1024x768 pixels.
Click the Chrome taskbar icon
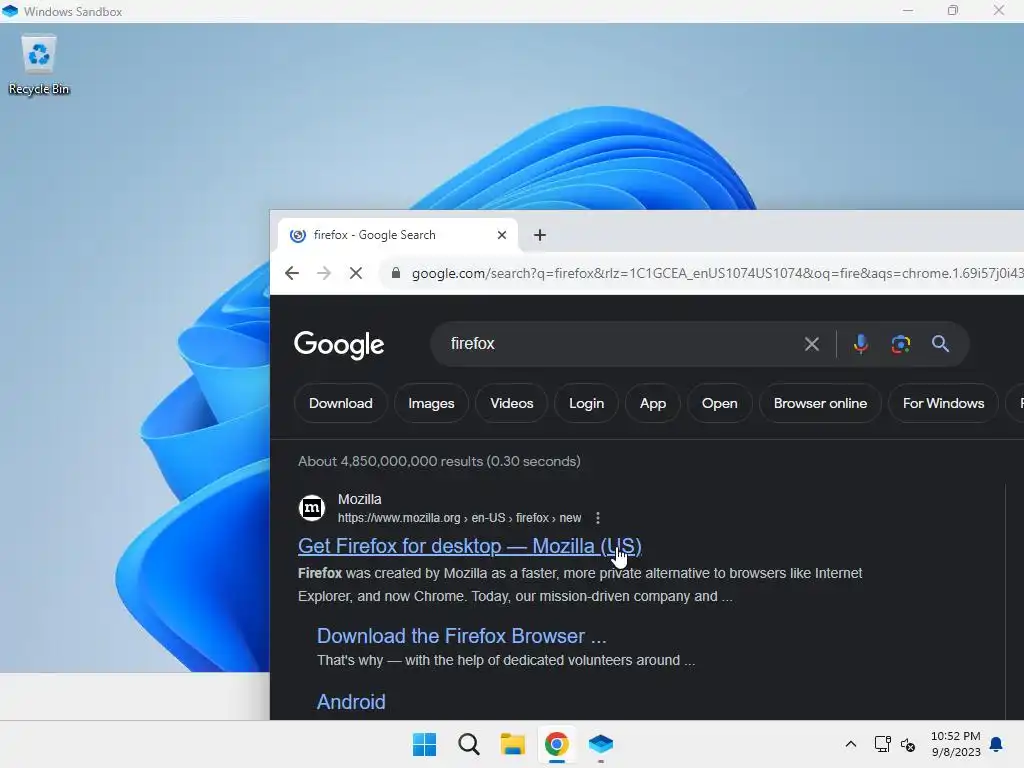pyautogui.click(x=556, y=744)
